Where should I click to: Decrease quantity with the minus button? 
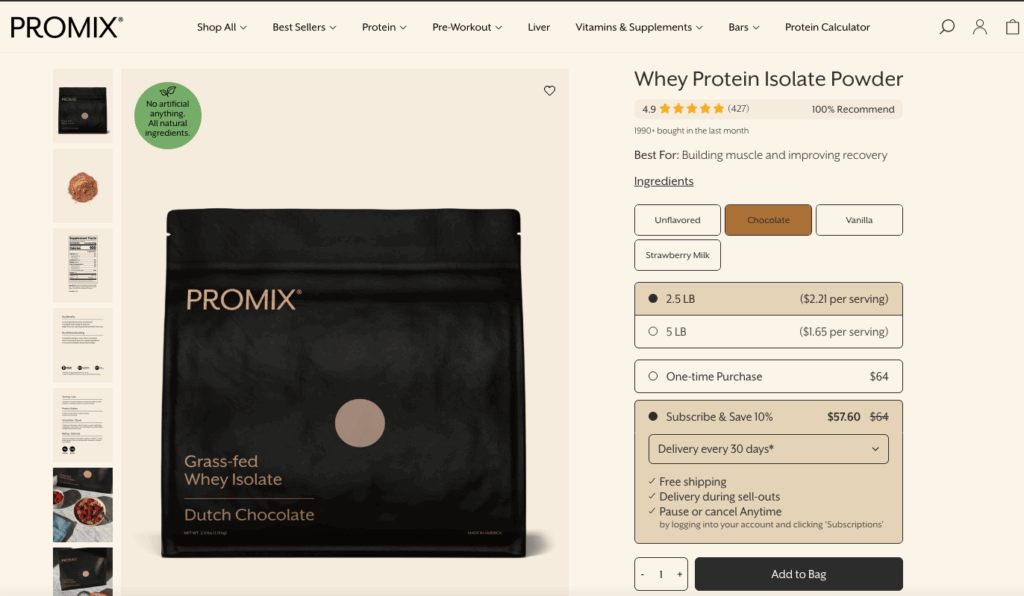643,574
